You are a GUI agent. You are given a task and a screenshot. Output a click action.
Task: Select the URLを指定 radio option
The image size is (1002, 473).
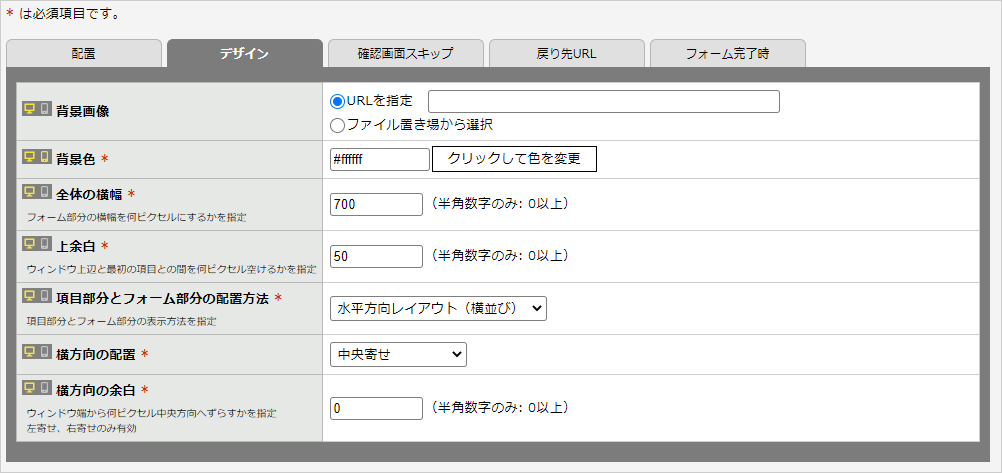tap(337, 101)
